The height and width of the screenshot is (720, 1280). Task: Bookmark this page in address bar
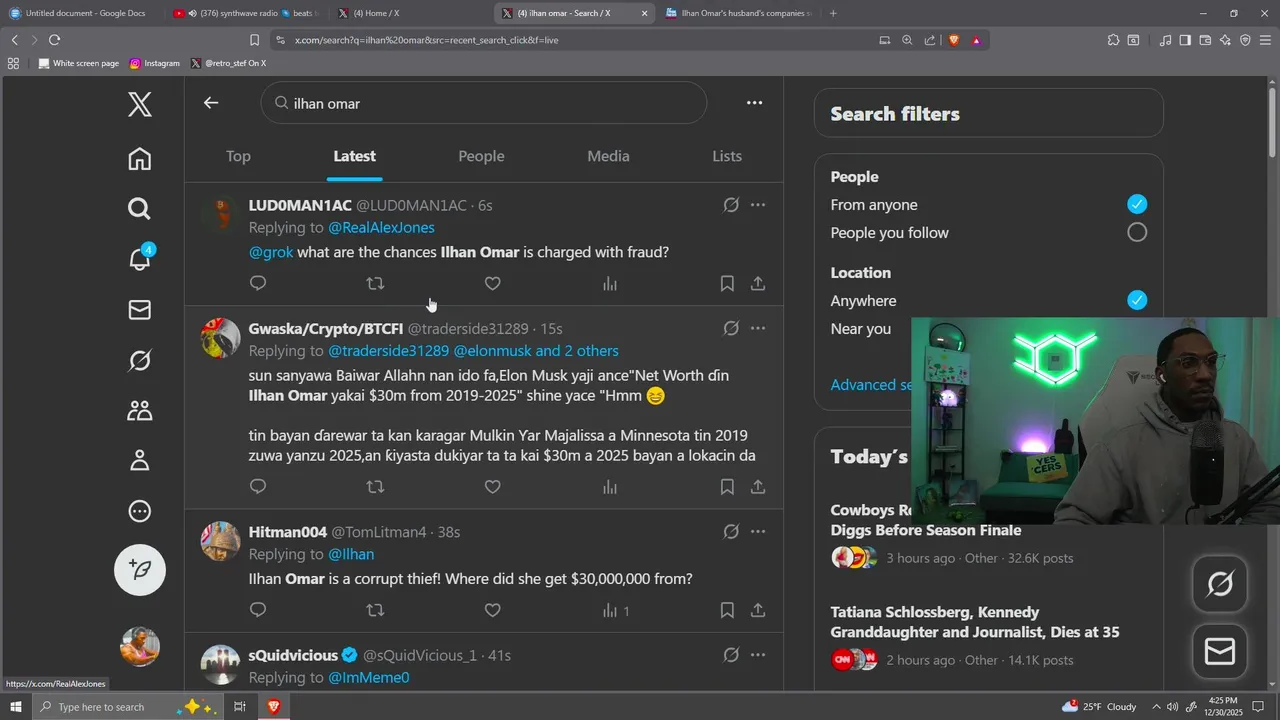[x=254, y=40]
